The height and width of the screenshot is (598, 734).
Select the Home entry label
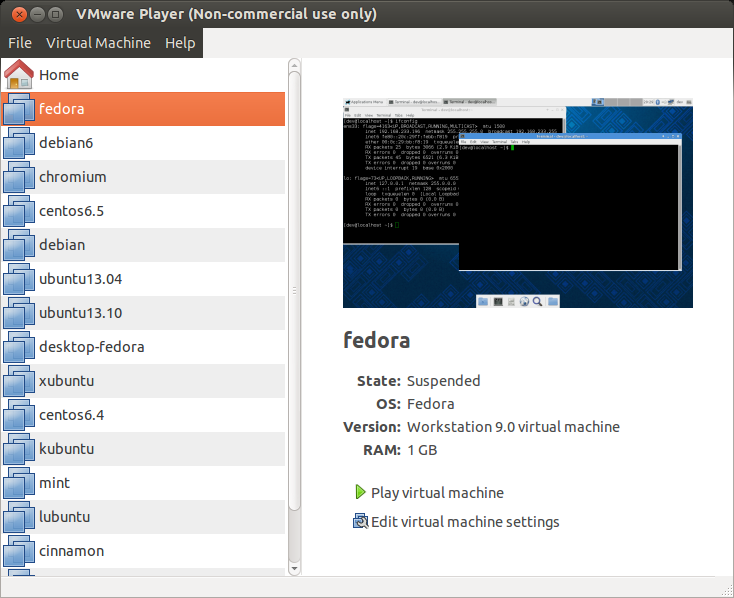pos(59,75)
